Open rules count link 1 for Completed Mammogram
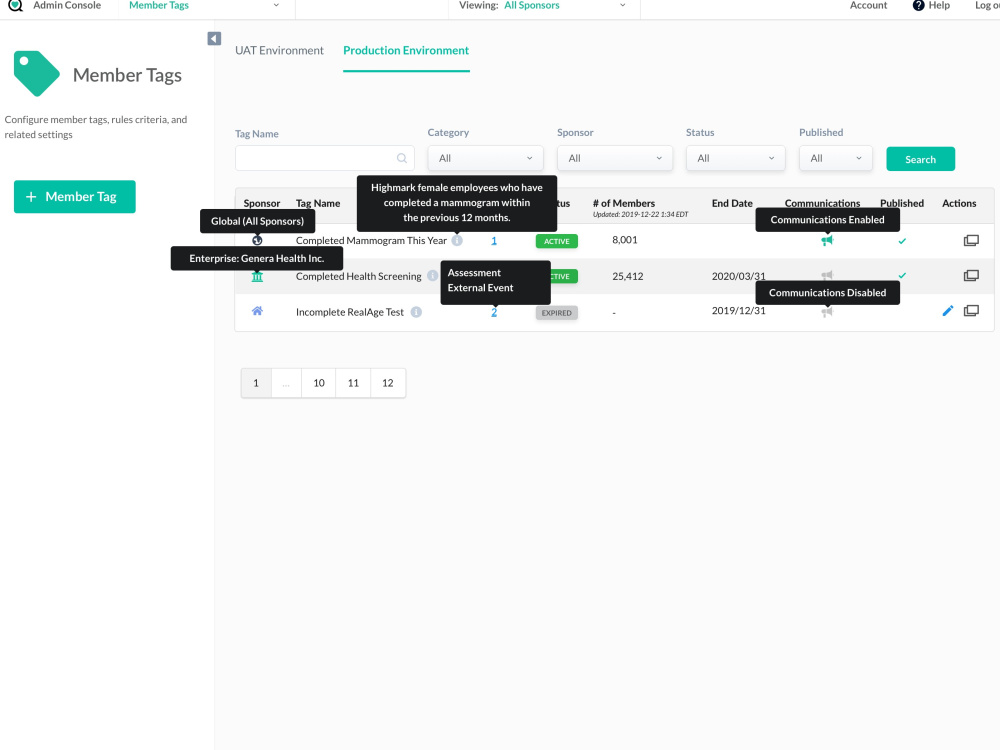The width and height of the screenshot is (1000, 750). click(x=494, y=241)
